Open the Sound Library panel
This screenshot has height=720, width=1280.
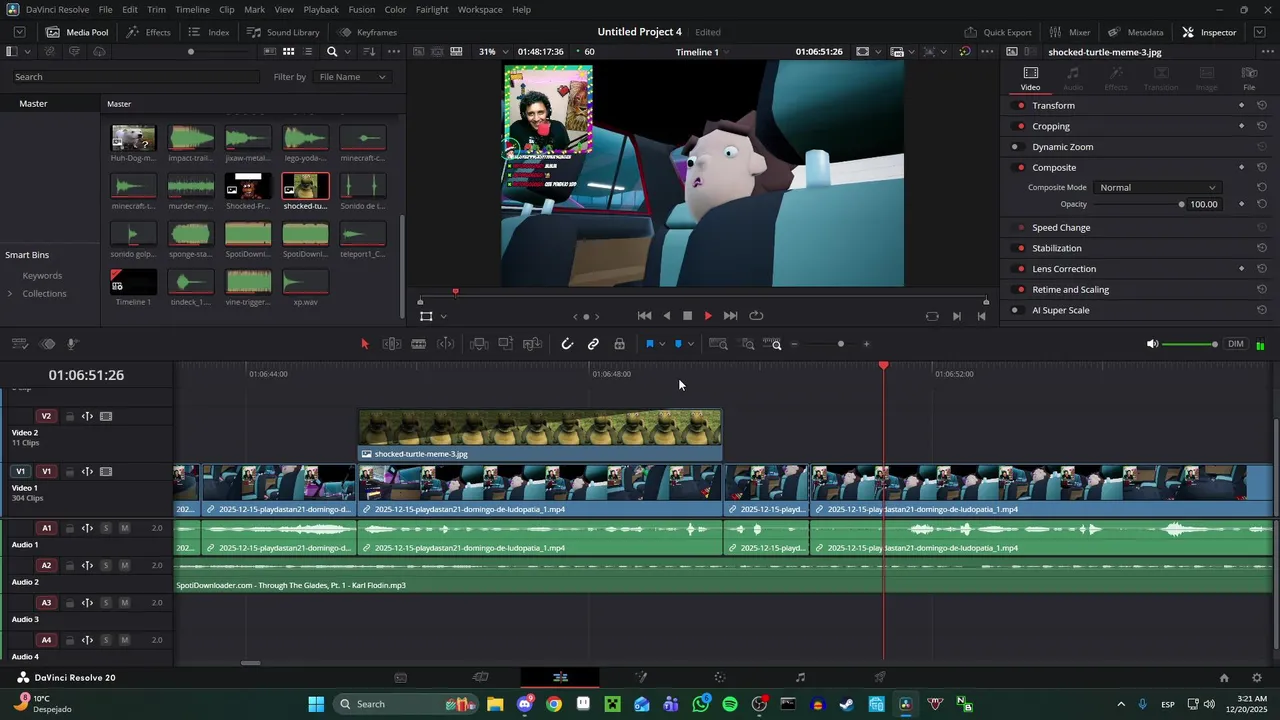click(283, 32)
